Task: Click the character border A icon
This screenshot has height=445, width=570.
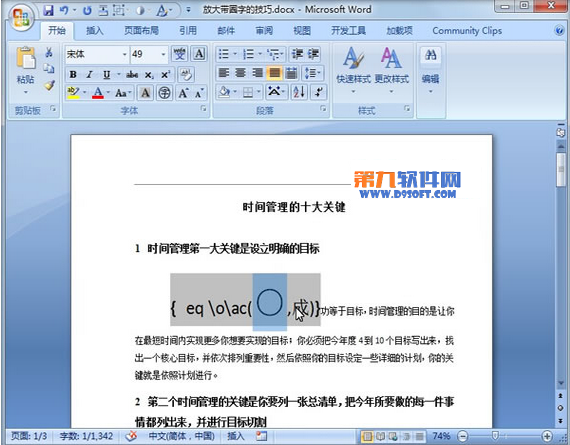Action: pos(199,54)
